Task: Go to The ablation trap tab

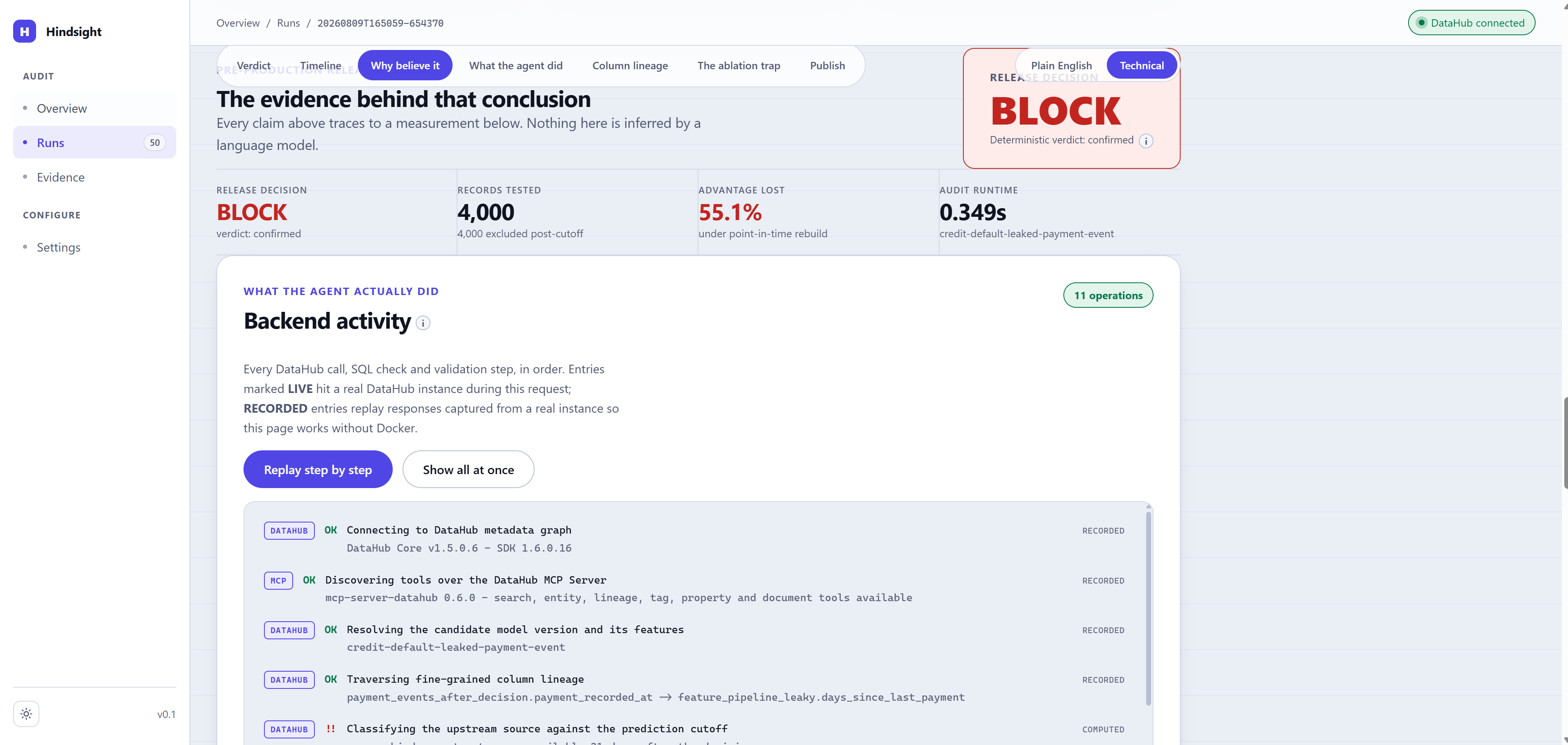Action: click(x=738, y=65)
